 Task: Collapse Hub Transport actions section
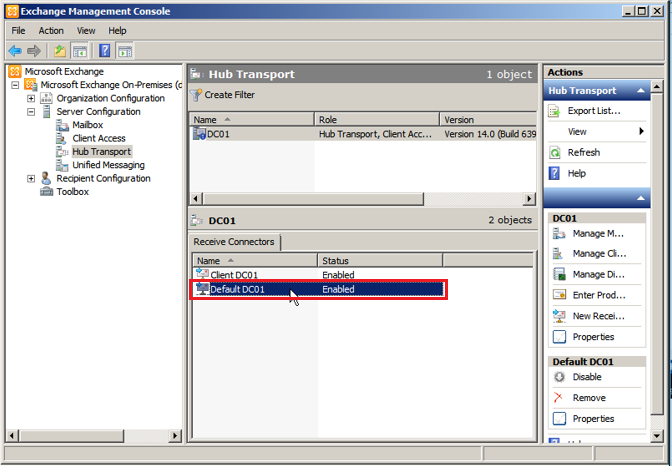[x=641, y=90]
